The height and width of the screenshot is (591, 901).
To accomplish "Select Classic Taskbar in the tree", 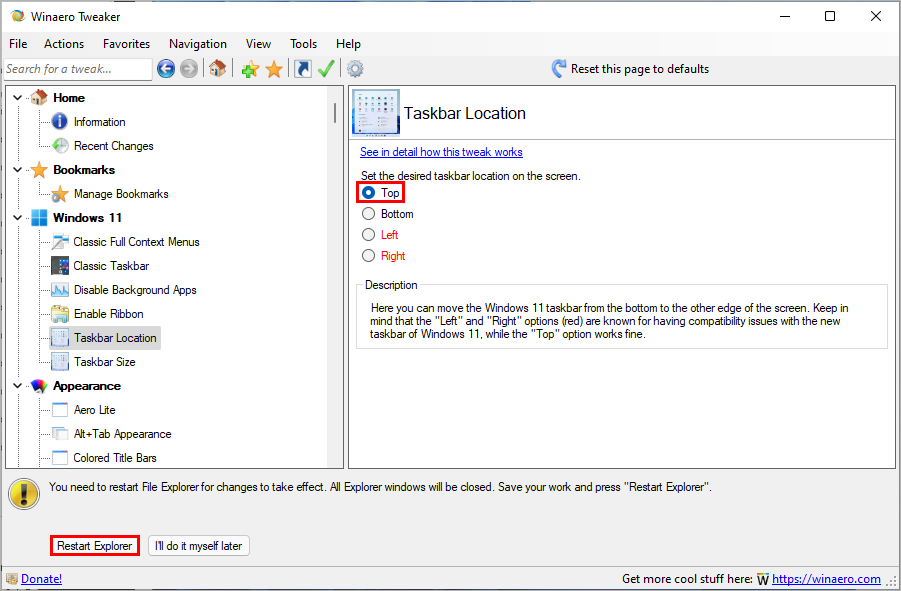I will click(x=111, y=266).
